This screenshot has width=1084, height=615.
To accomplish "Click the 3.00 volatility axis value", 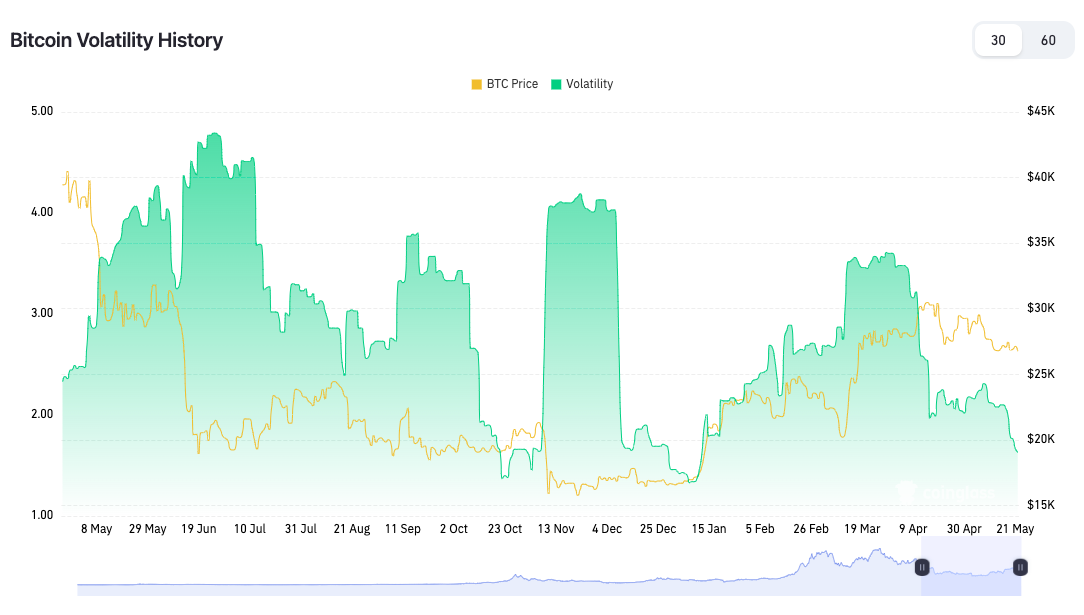I will tap(41, 313).
